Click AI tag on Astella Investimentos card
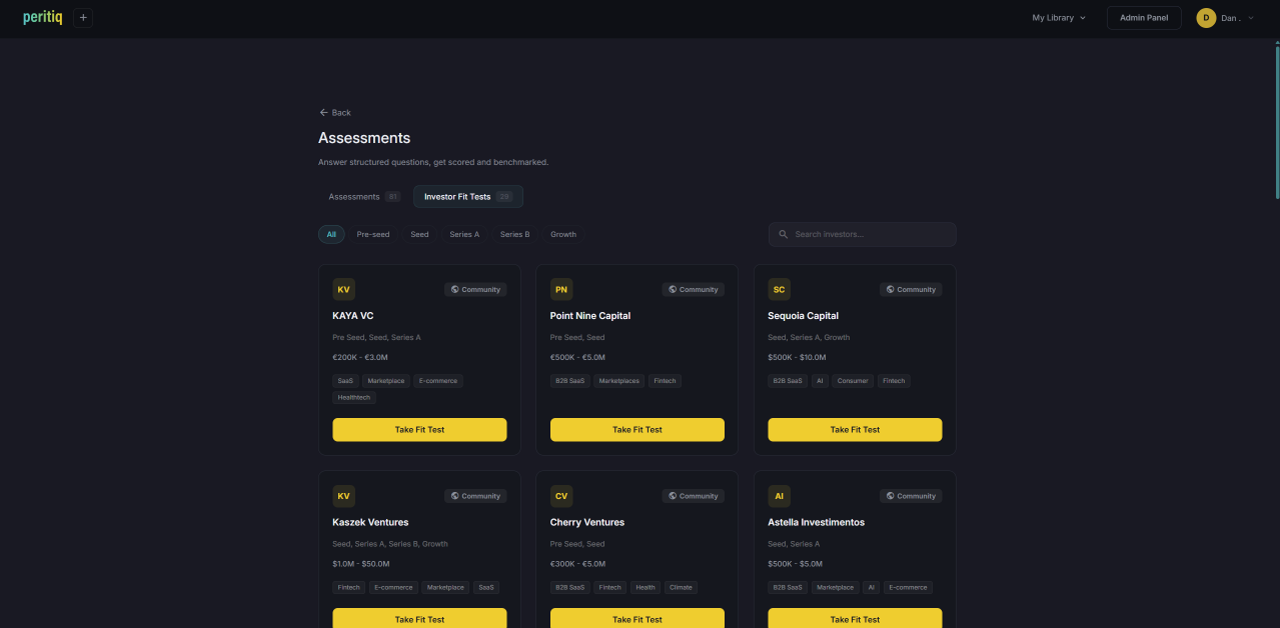This screenshot has width=1280, height=628. pos(871,588)
